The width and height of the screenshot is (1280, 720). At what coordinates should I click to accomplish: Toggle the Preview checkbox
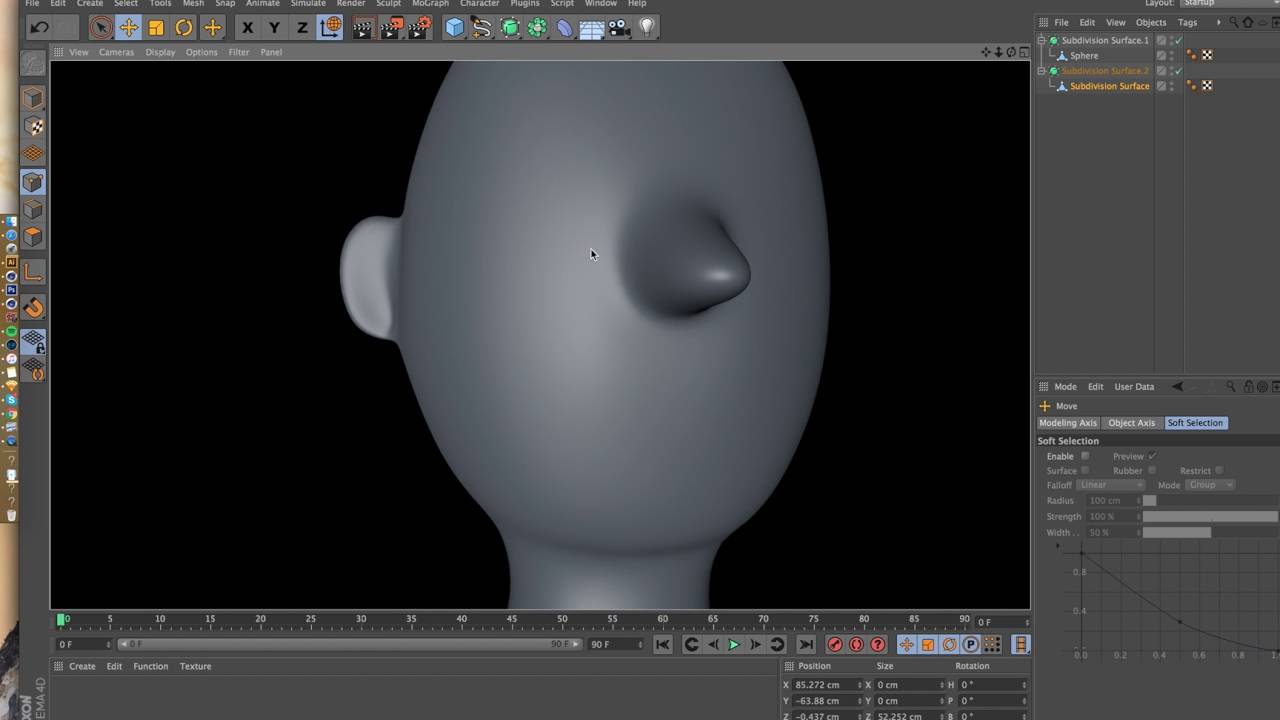point(1152,456)
